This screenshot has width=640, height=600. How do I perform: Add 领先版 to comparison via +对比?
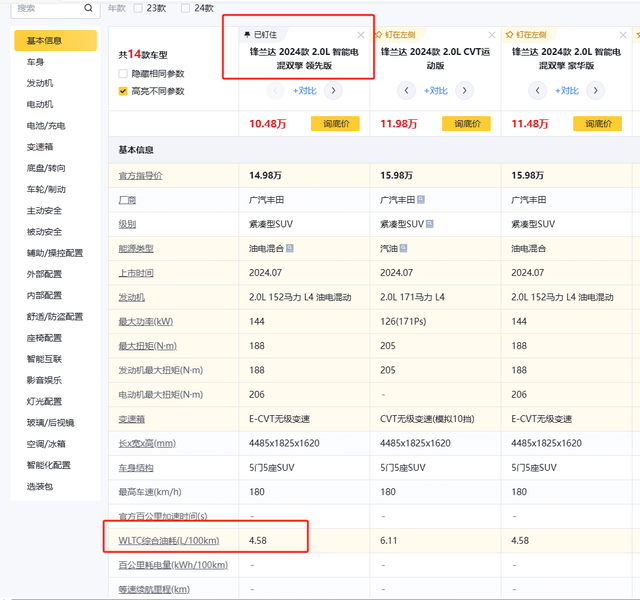304,91
